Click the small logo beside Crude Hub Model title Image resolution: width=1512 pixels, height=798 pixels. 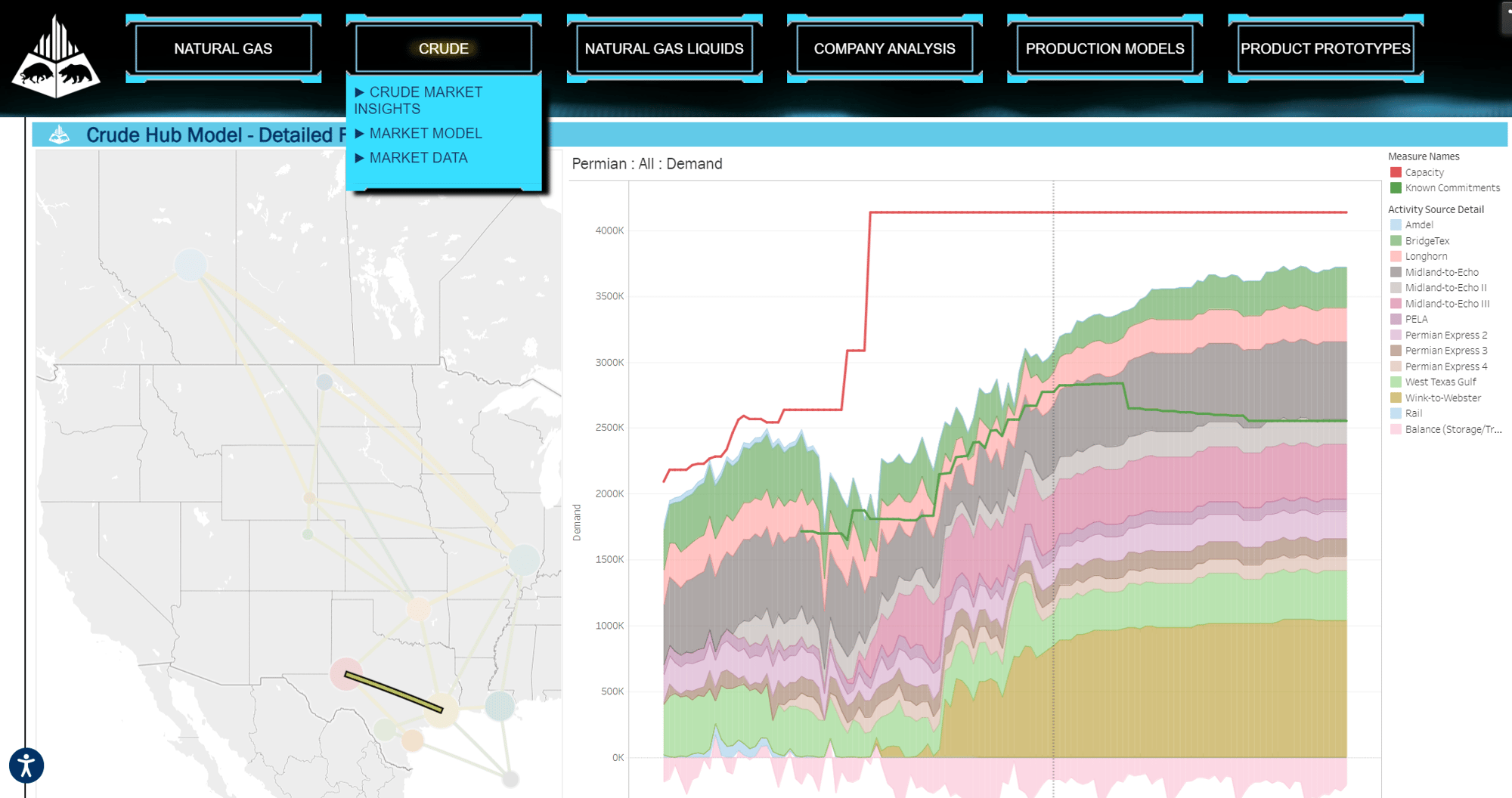pos(59,135)
